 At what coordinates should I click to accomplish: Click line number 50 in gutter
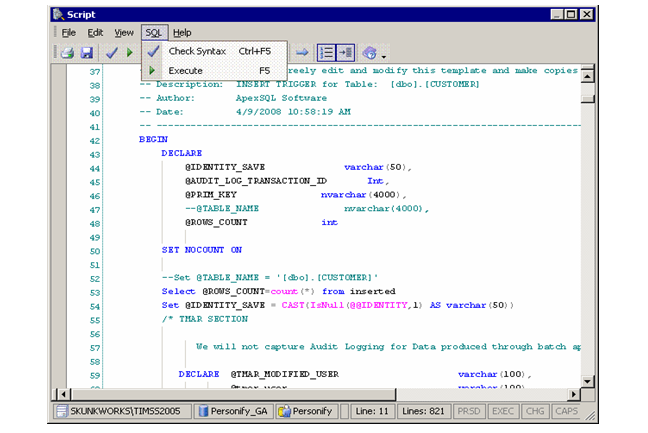[x=95, y=251]
